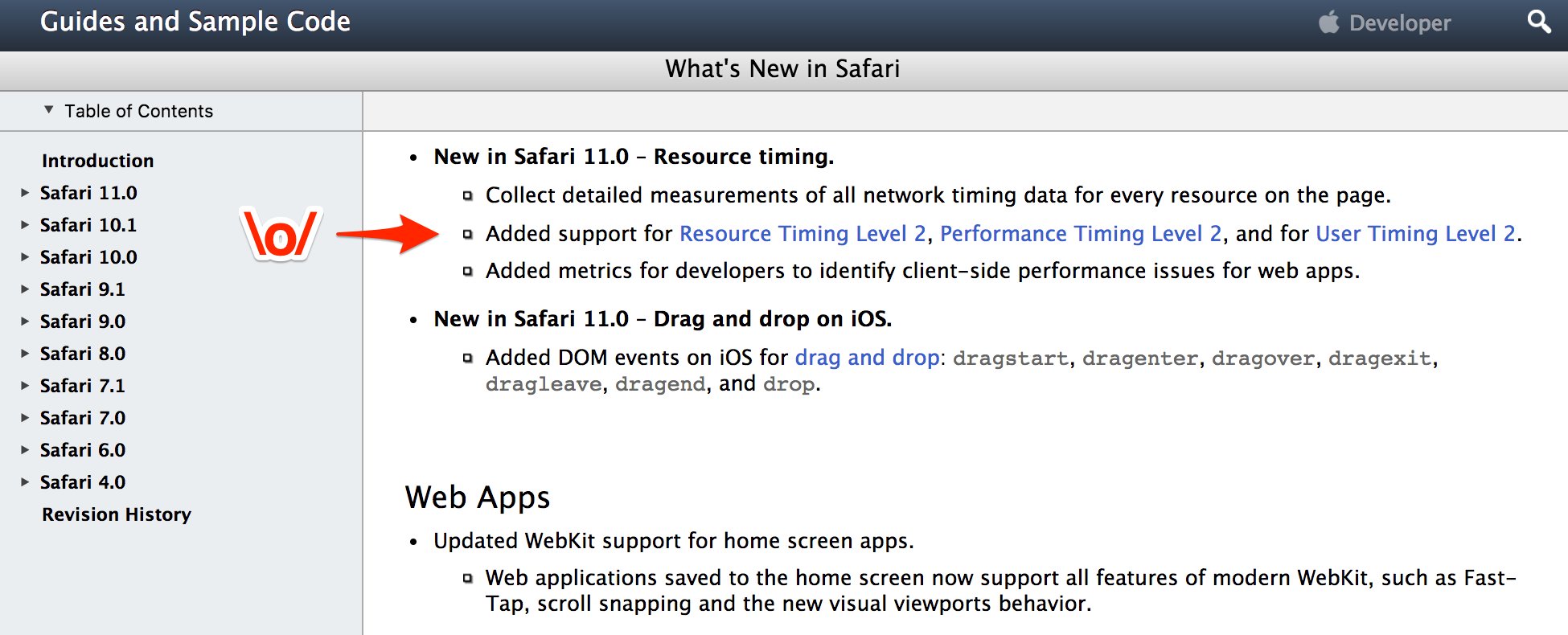
Task: Click 'New in Safari 11.0 – Resource timing.'
Action: click(x=634, y=157)
